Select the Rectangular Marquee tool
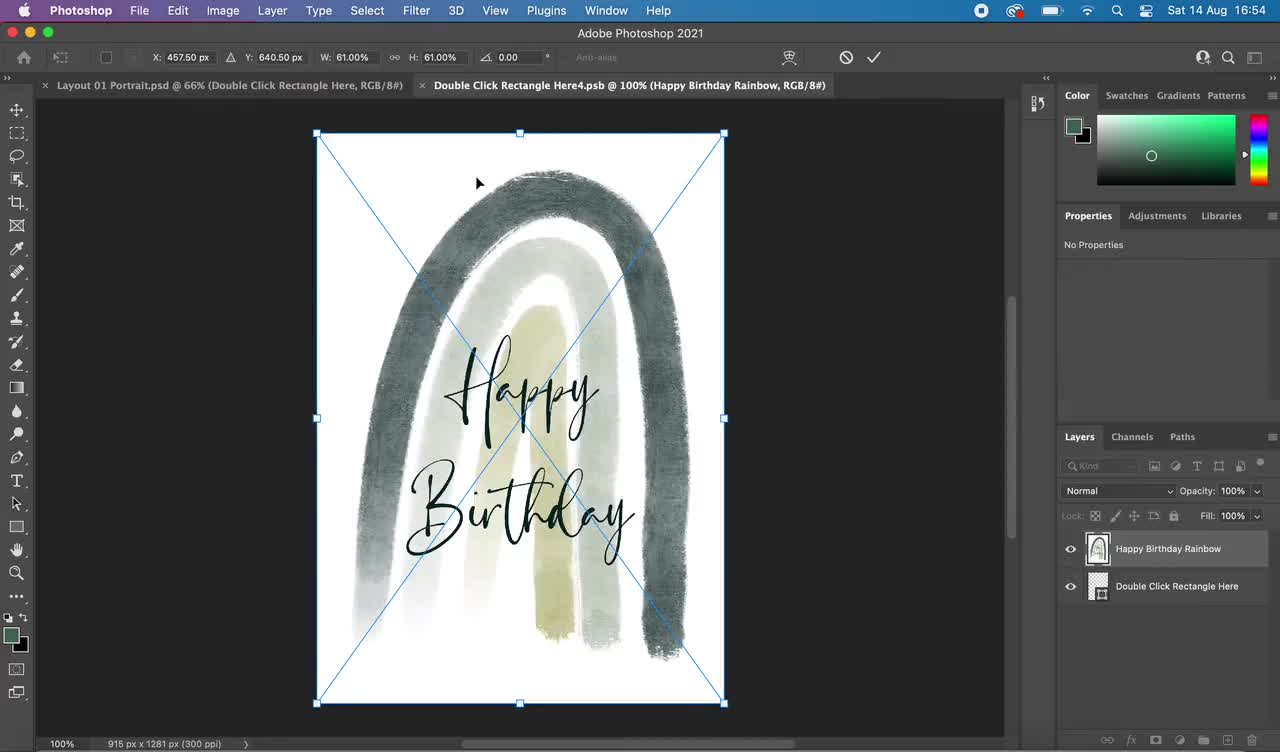Image resolution: width=1280 pixels, height=752 pixels. coord(17,133)
